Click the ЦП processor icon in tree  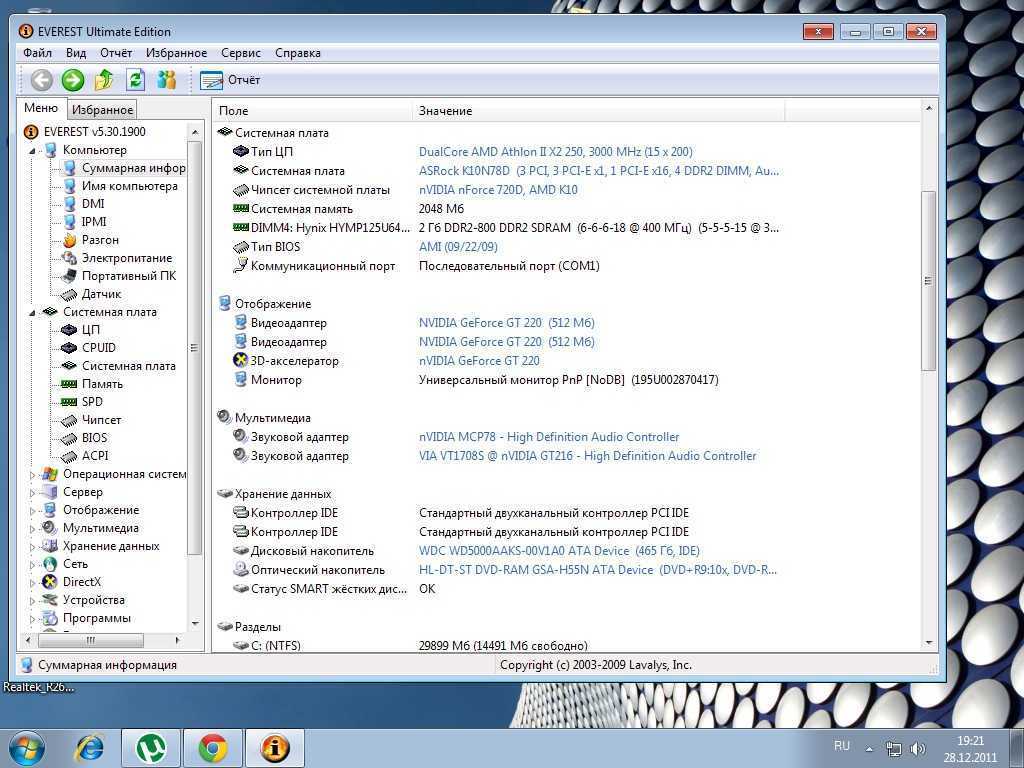(x=69, y=330)
